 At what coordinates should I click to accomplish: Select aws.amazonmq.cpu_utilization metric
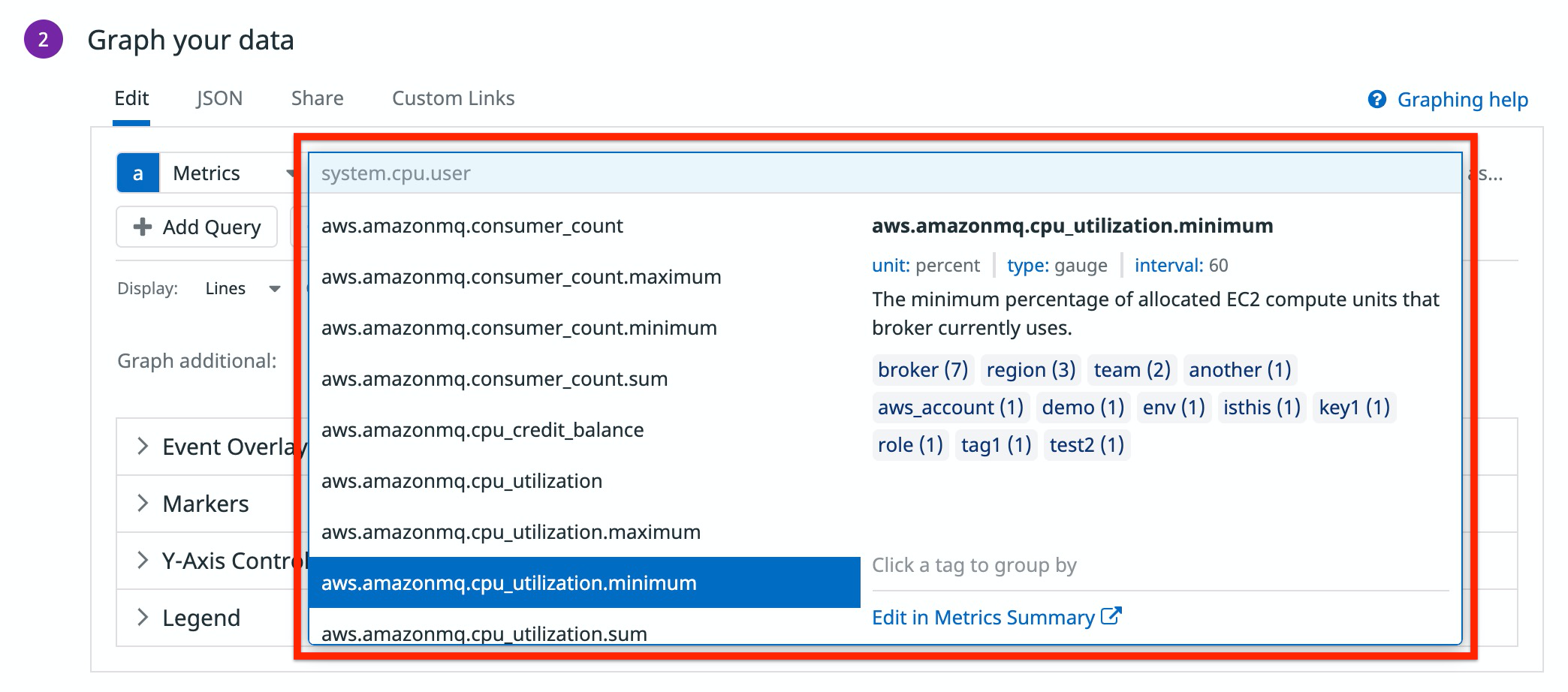(x=584, y=481)
